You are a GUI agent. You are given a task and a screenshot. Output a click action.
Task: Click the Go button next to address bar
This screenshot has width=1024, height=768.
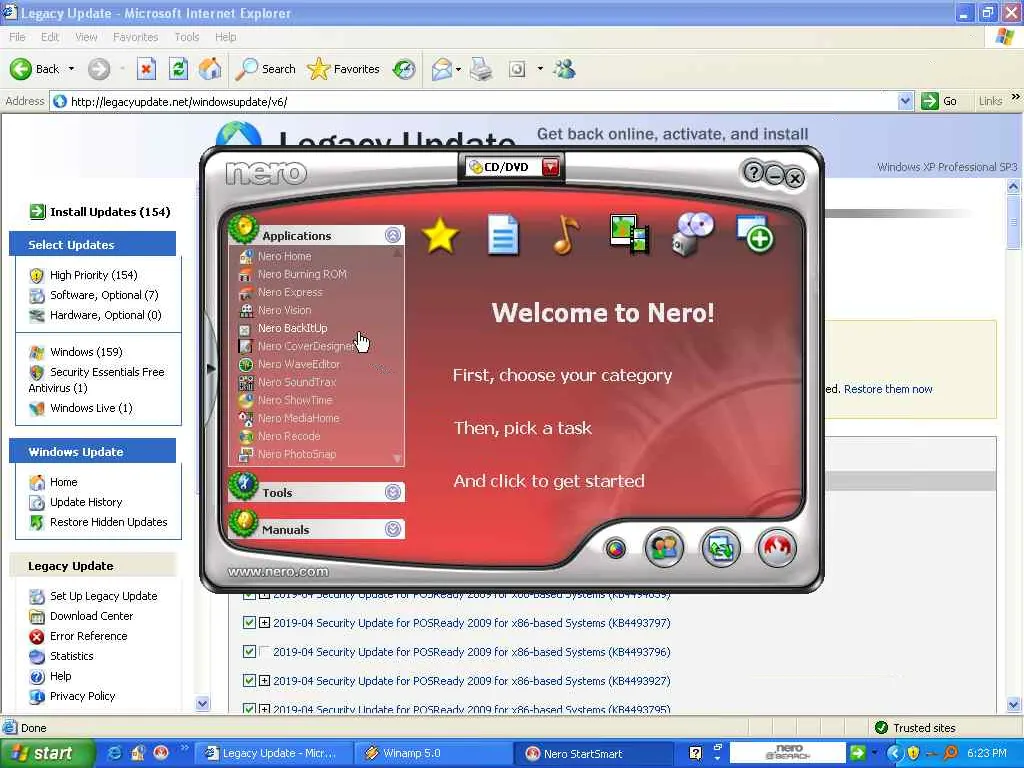[939, 101]
